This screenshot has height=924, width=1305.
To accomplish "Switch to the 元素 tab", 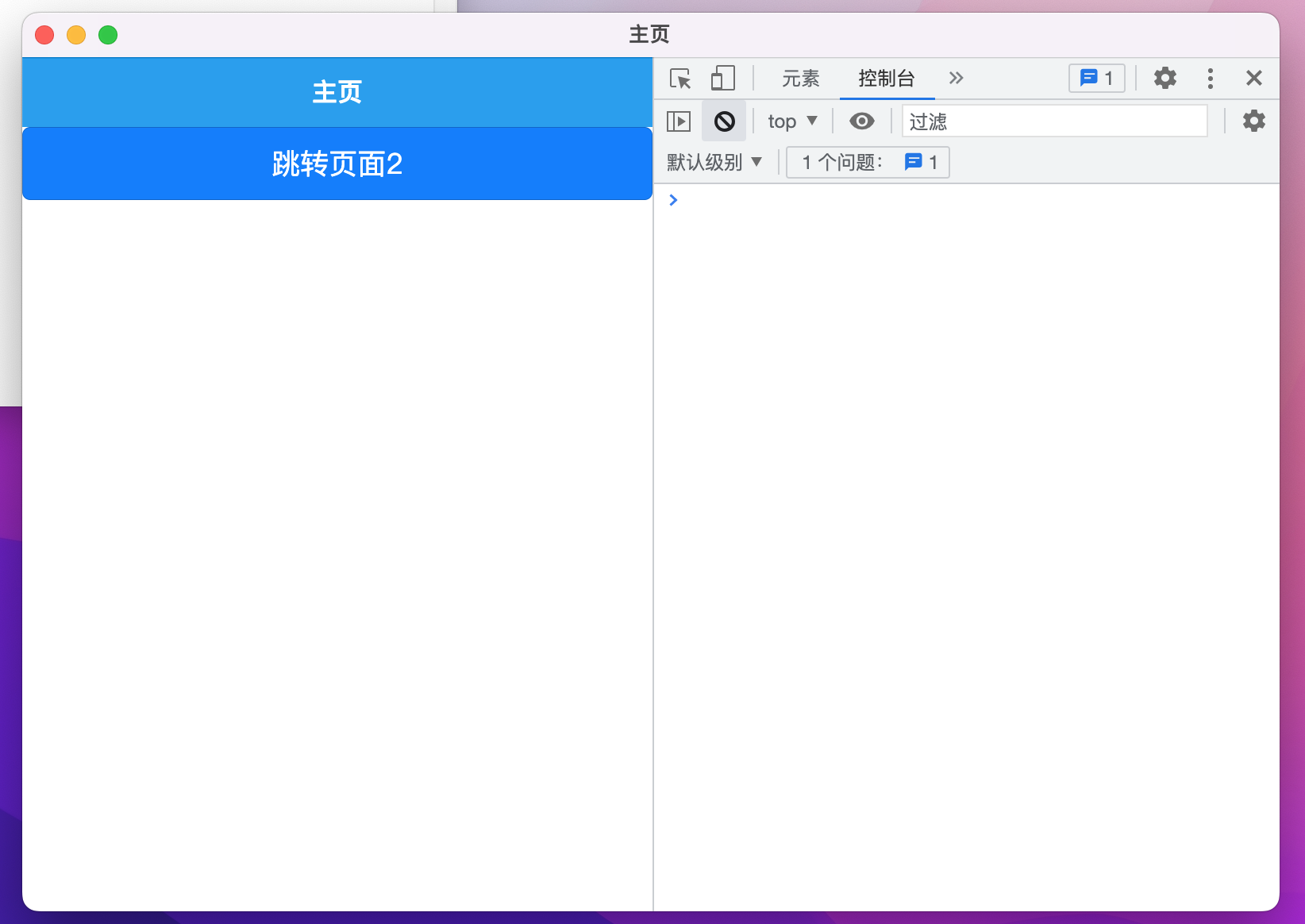I will pyautogui.click(x=800, y=79).
